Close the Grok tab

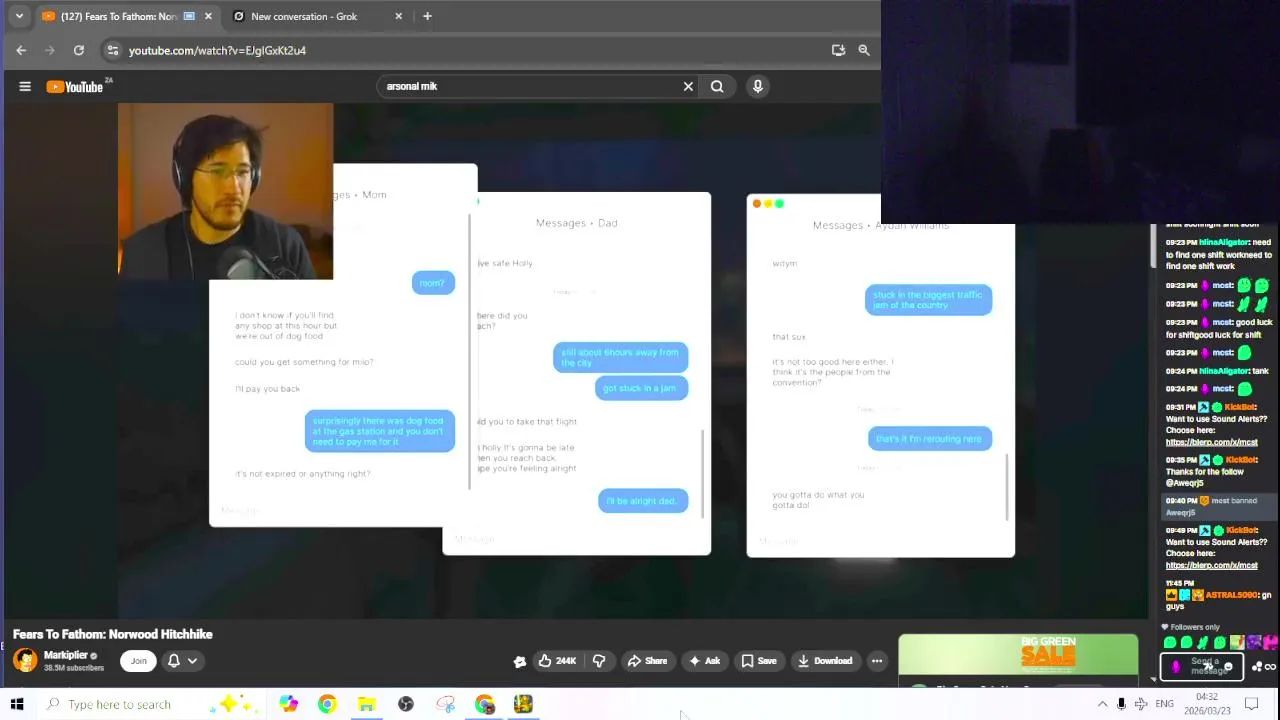tap(398, 16)
